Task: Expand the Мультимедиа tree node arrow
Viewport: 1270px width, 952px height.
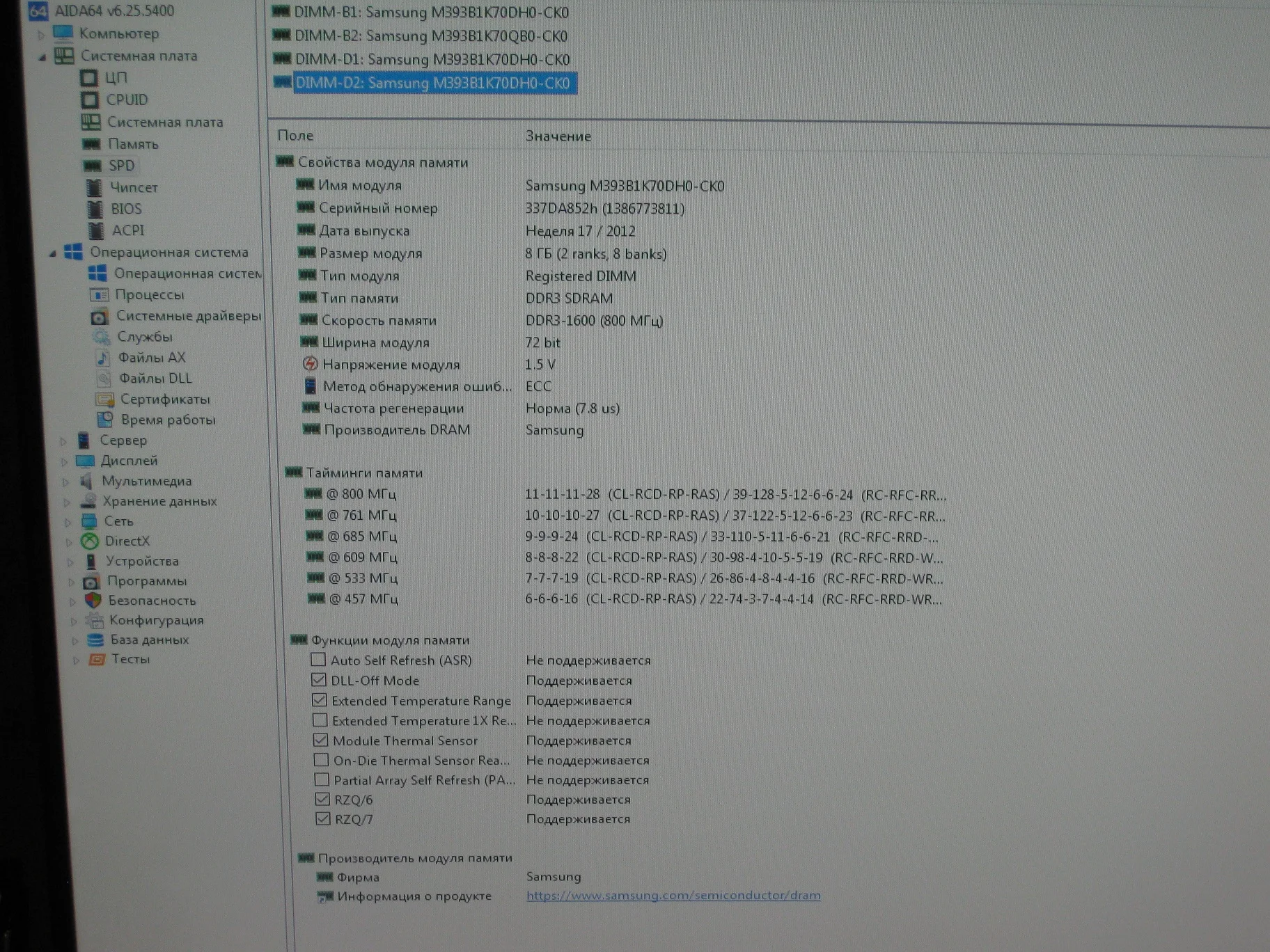Action: tap(66, 482)
